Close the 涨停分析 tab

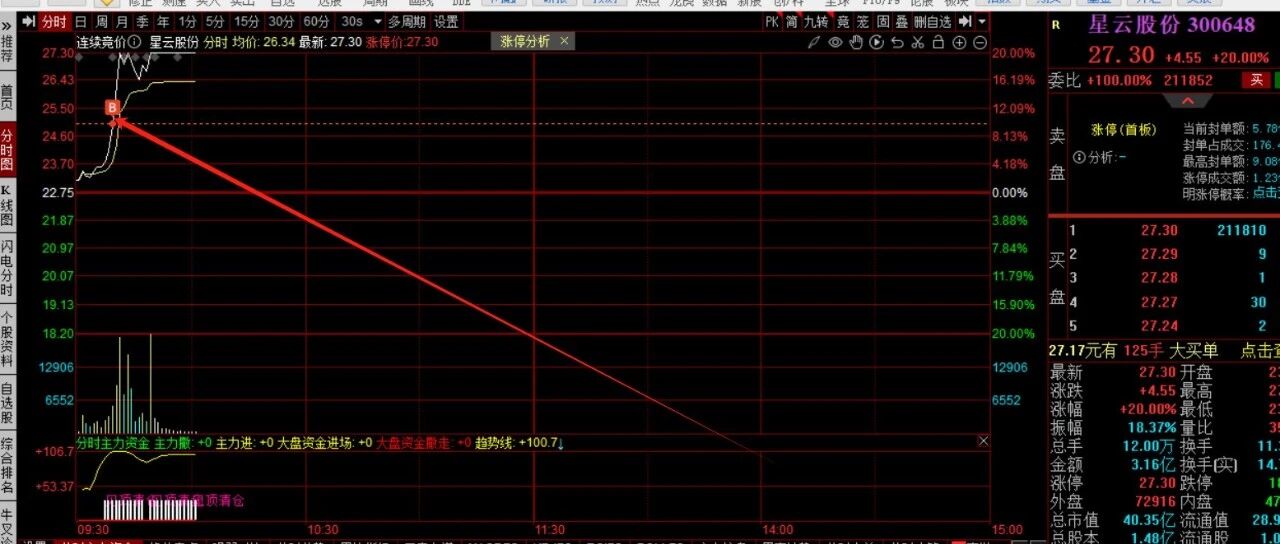click(564, 41)
